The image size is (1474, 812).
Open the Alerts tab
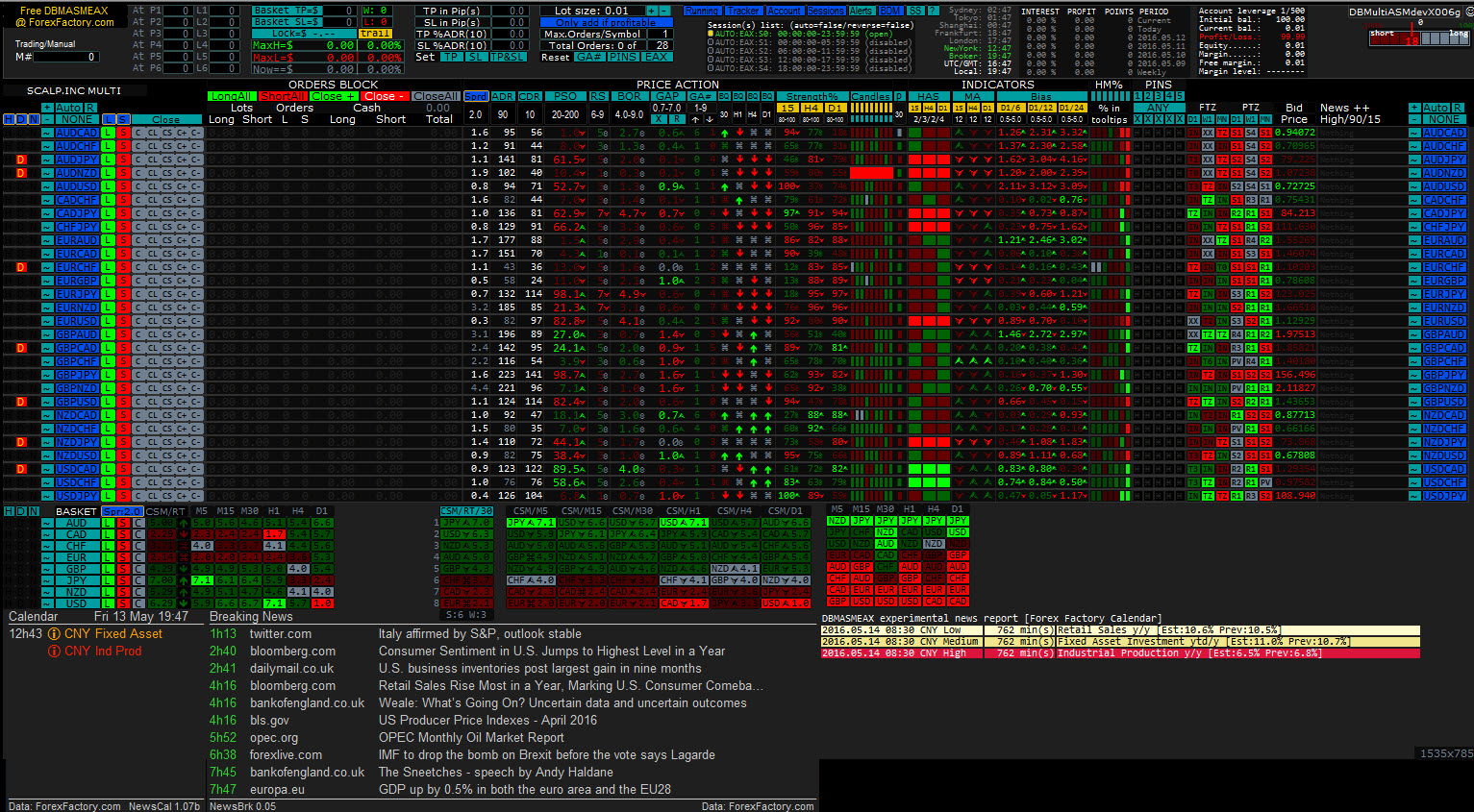[x=861, y=11]
